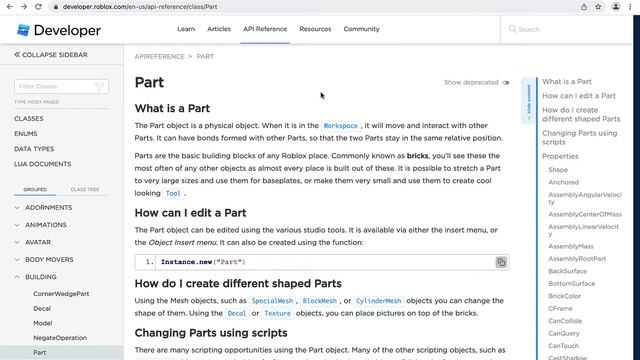
Task: Open the Texture inline link
Action: point(278,313)
